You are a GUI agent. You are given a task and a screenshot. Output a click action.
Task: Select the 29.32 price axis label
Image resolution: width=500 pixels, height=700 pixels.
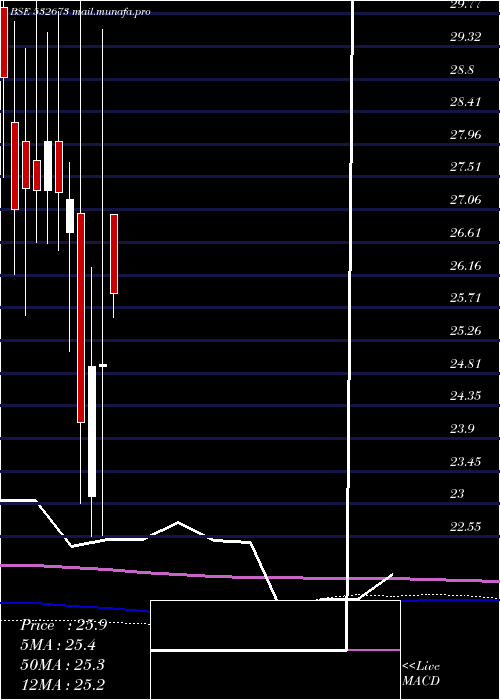466,37
